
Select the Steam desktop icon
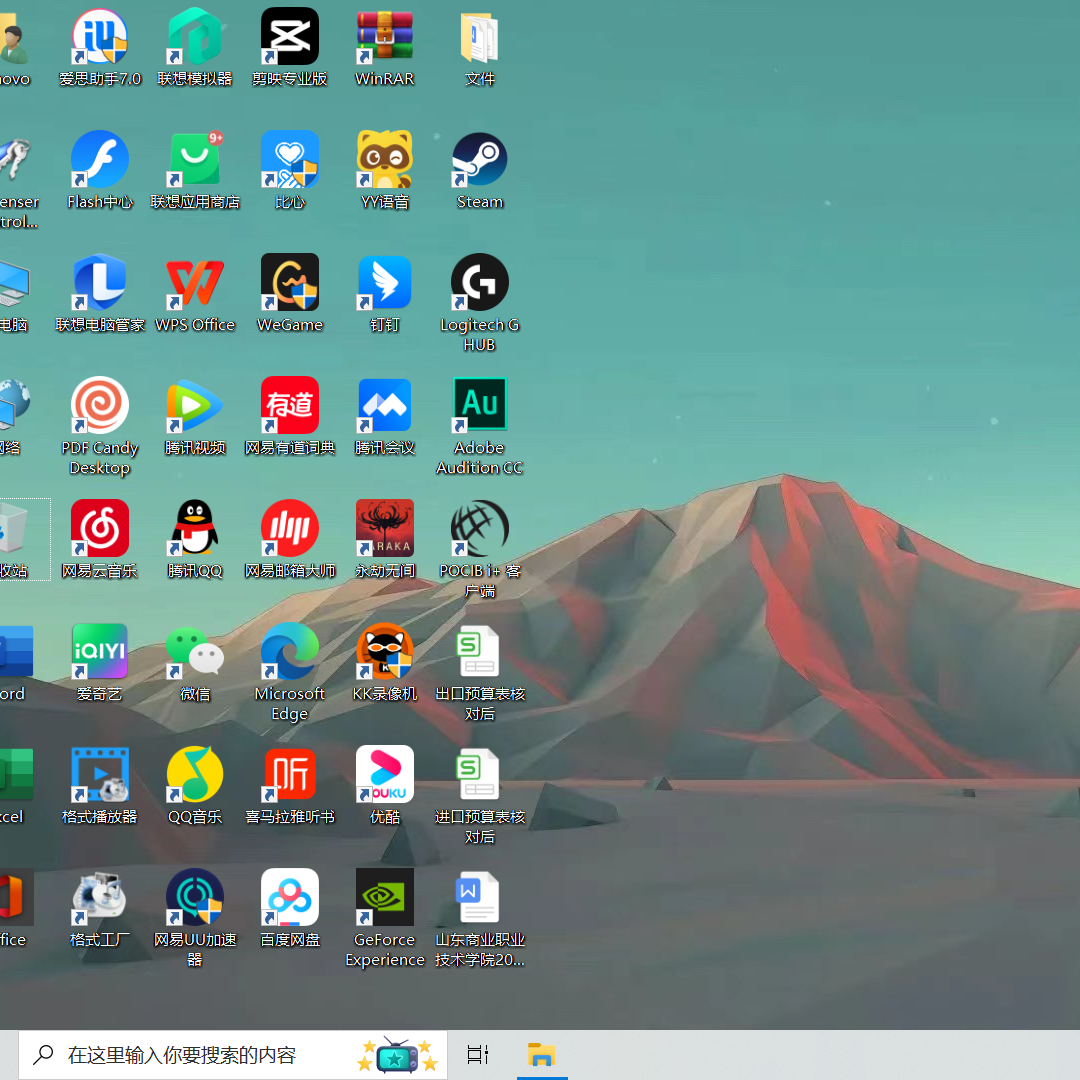pyautogui.click(x=480, y=162)
